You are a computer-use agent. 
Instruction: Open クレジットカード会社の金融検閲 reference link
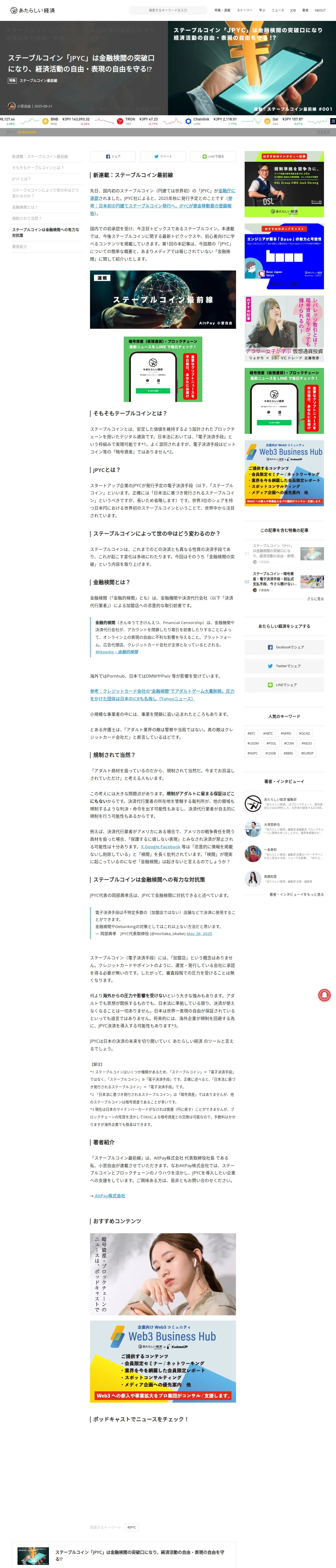pos(162,695)
